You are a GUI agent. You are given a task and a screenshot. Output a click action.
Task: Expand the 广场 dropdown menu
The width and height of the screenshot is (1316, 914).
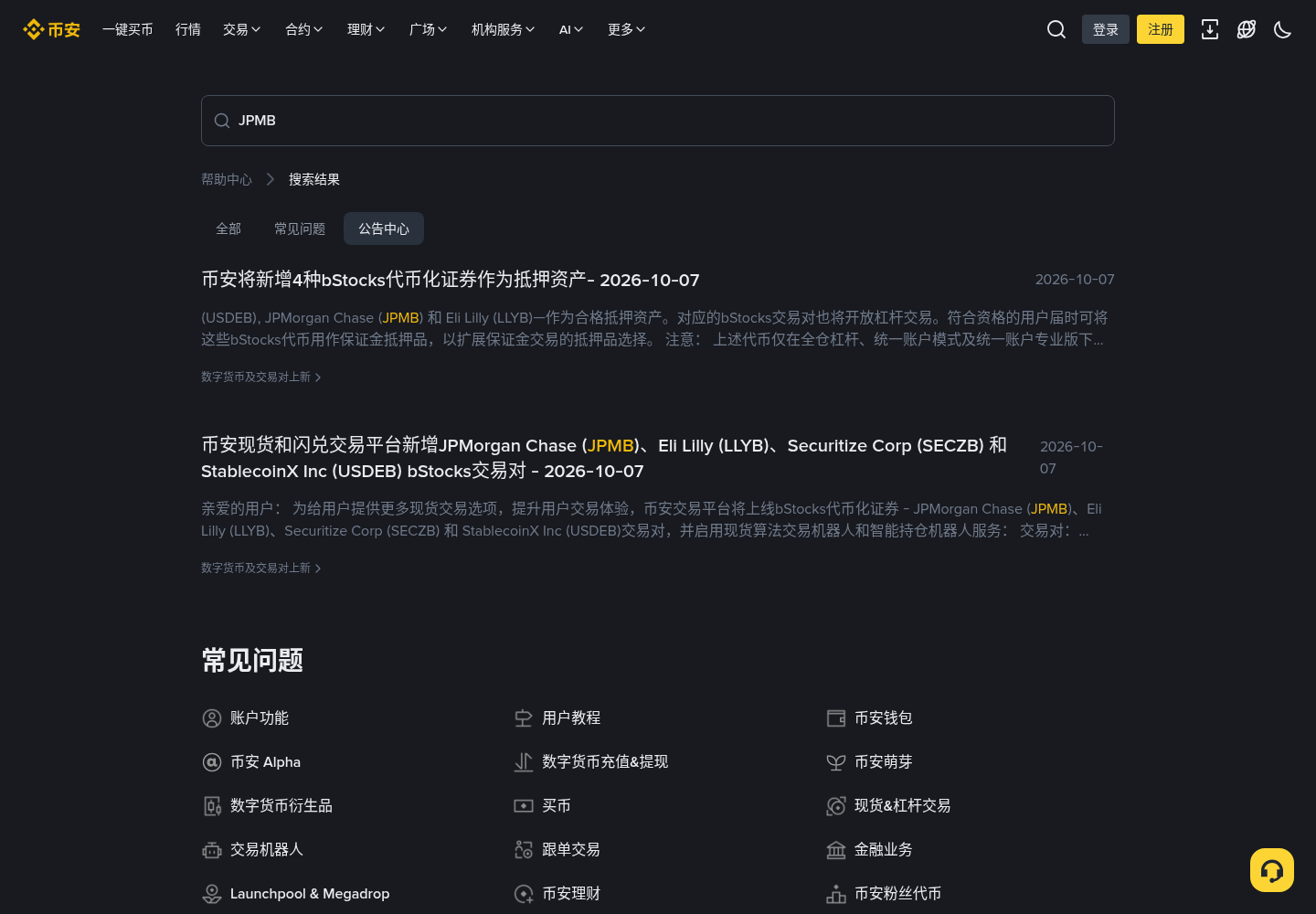(429, 29)
